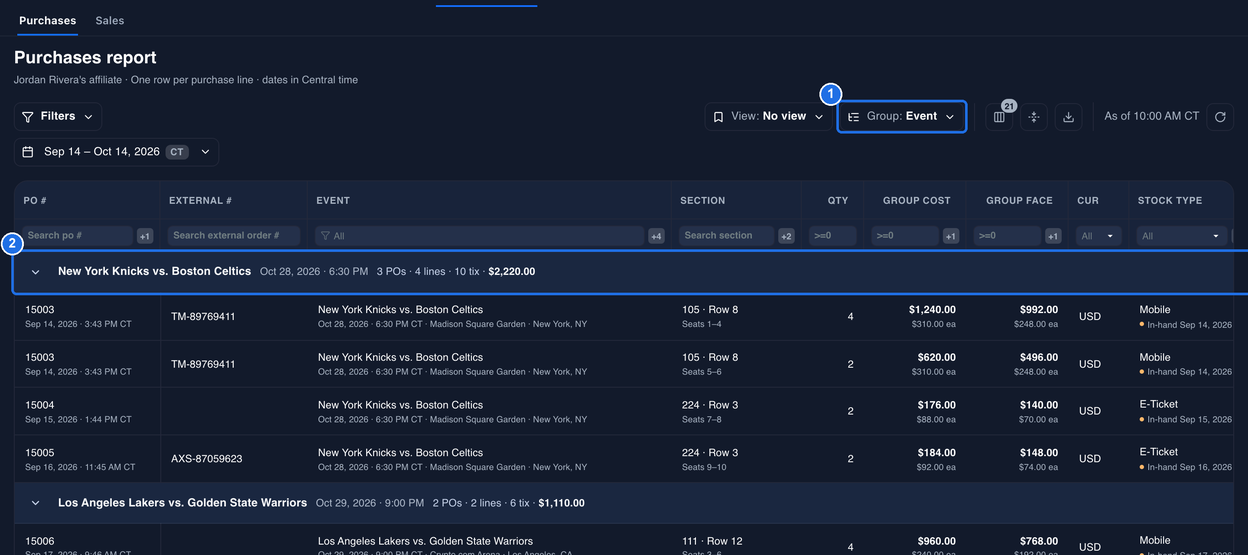The height and width of the screenshot is (555, 1248).
Task: Sort by the GROUP COST column header
Action: tap(917, 200)
